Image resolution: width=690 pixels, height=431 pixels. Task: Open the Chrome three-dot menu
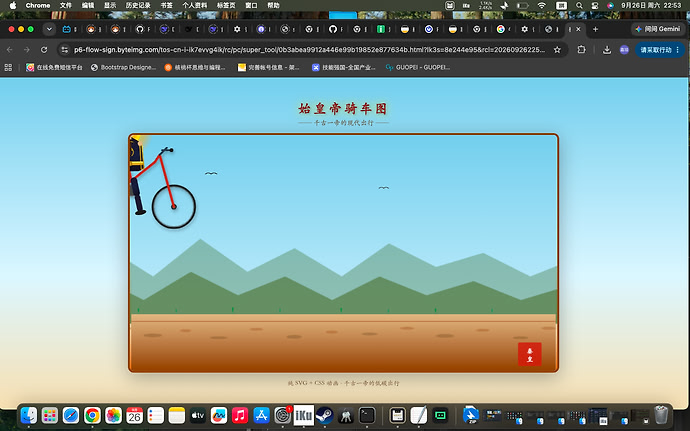coord(678,50)
